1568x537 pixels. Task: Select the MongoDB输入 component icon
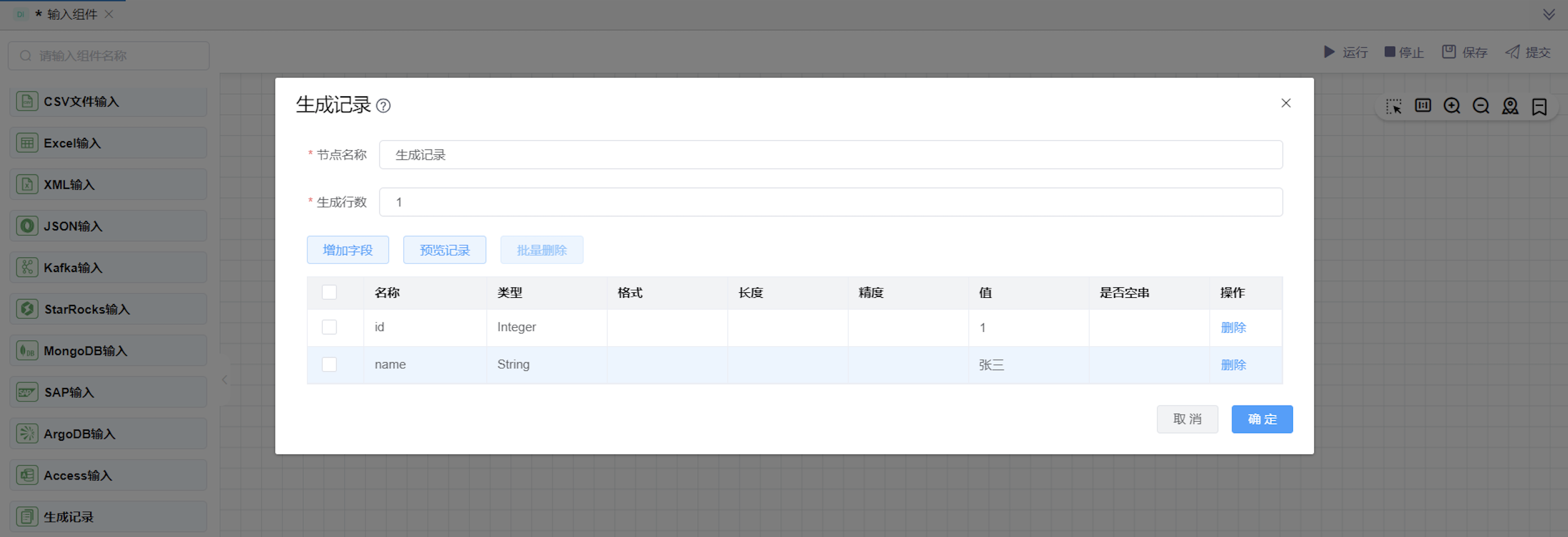pos(27,350)
